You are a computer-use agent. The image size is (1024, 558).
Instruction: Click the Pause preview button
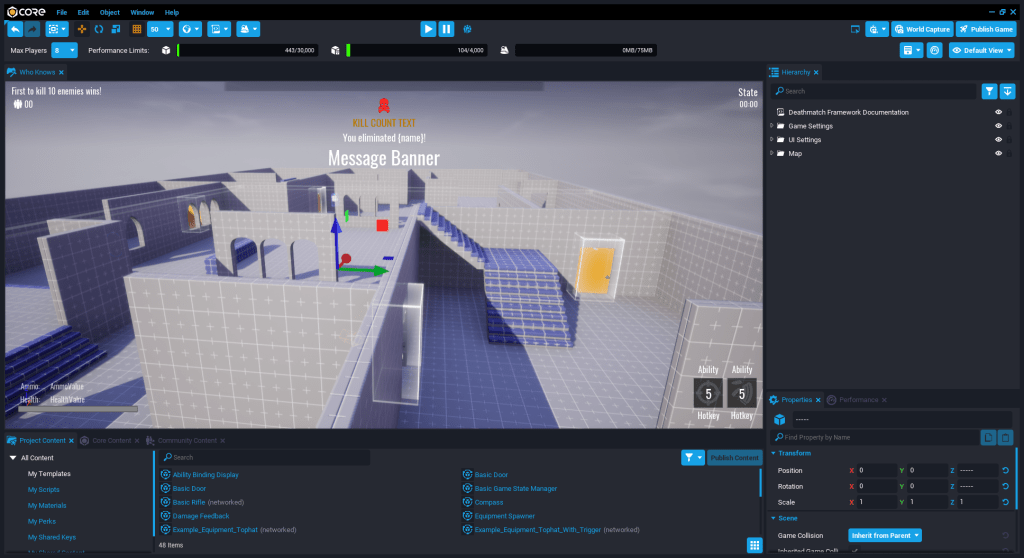[446, 29]
